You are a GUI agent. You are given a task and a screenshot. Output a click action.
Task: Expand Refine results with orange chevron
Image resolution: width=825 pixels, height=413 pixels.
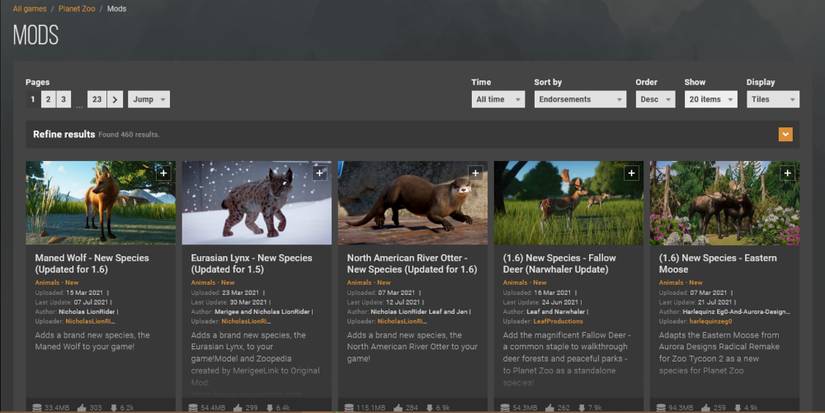[785, 134]
